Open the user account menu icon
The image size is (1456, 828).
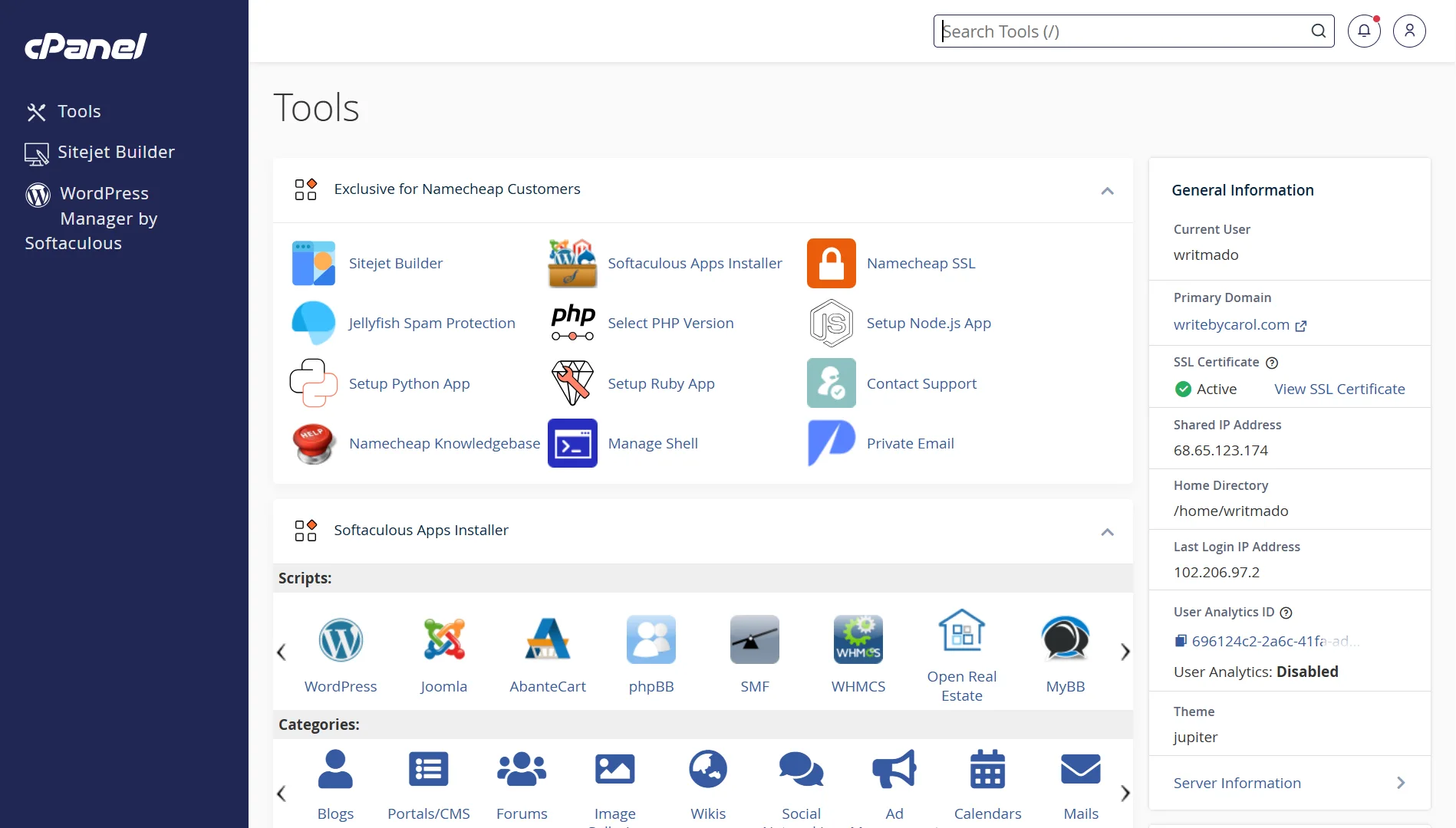[x=1409, y=31]
